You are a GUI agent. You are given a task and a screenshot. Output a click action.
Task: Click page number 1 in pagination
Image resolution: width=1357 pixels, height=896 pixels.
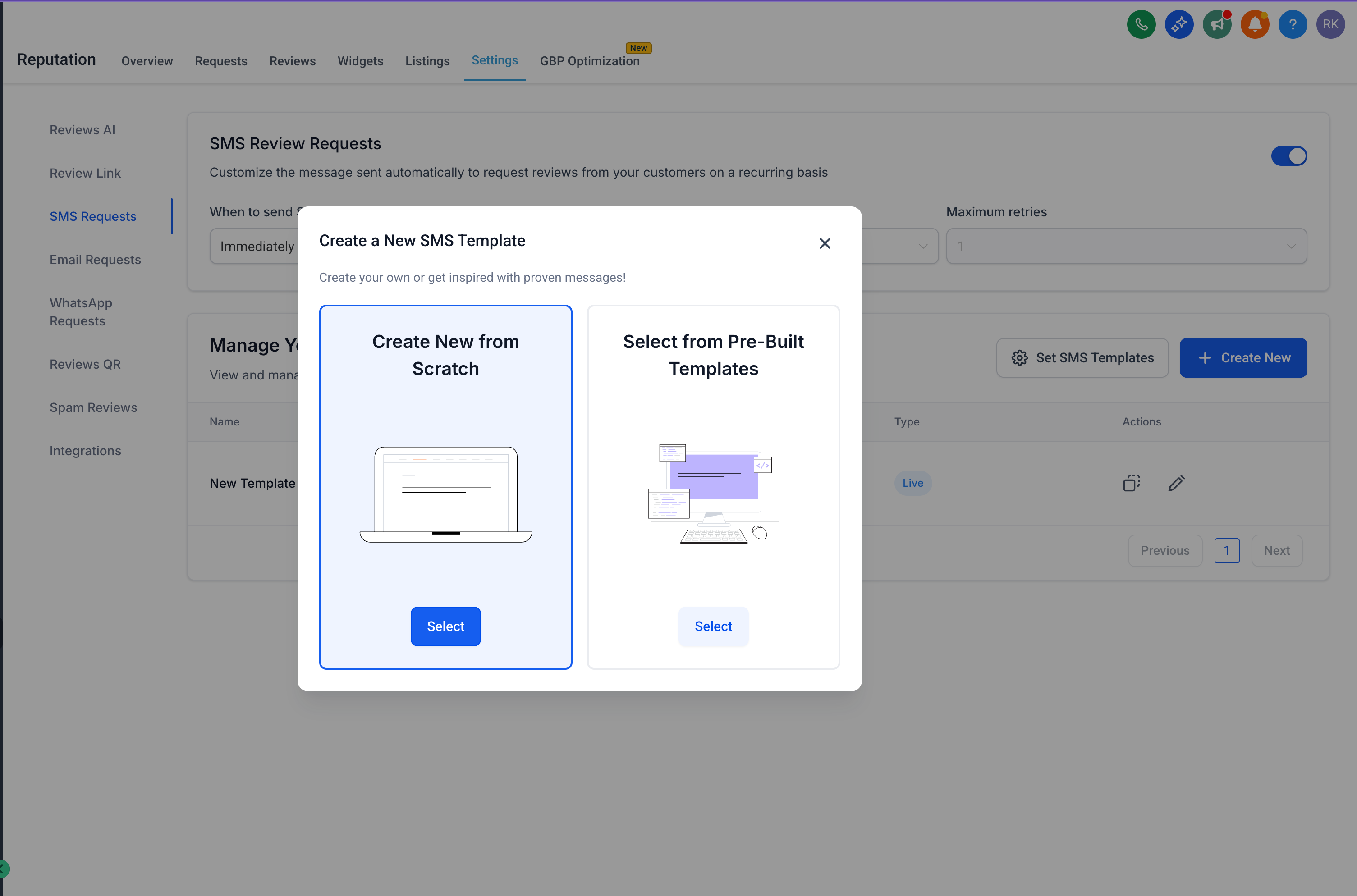(x=1226, y=550)
